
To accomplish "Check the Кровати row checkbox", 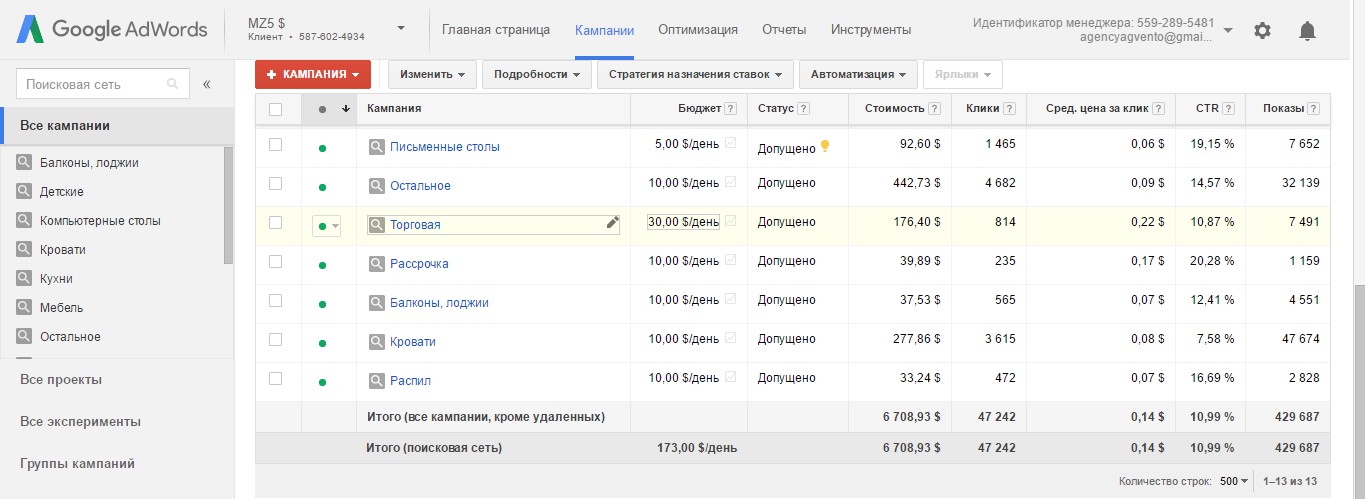I will pyautogui.click(x=275, y=340).
